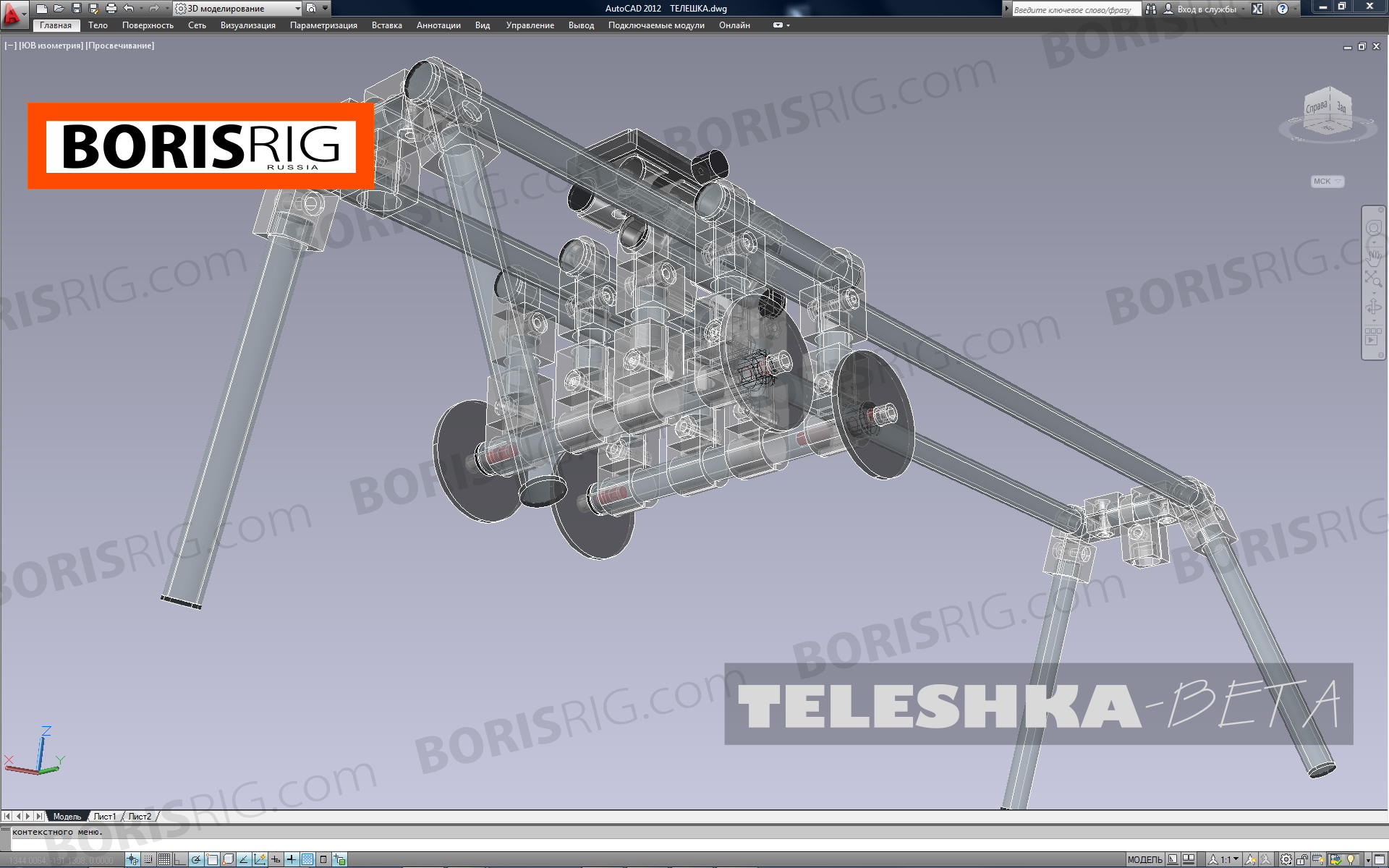1389x868 pixels.
Task: Click the Plot (print) icon
Action: [111, 9]
